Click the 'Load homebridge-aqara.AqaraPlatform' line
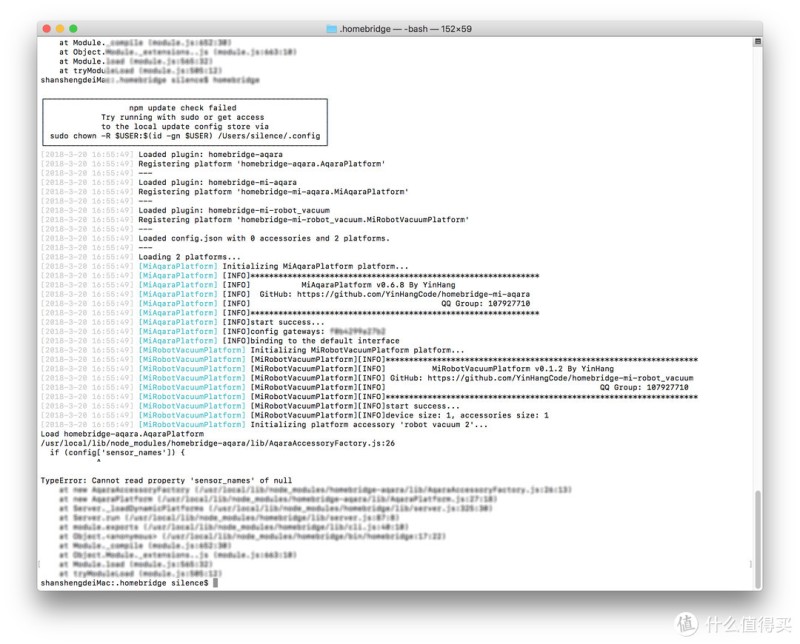 click(122, 434)
